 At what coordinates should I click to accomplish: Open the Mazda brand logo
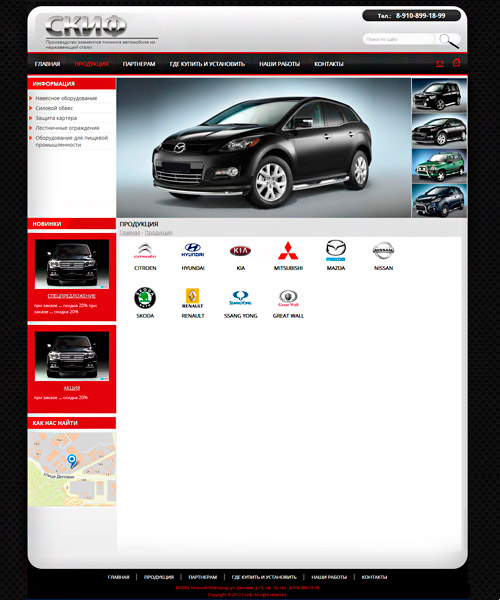coord(336,251)
